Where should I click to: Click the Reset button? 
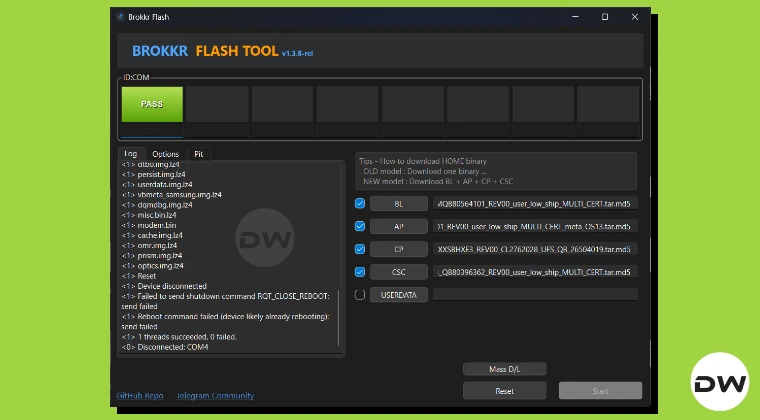point(505,391)
